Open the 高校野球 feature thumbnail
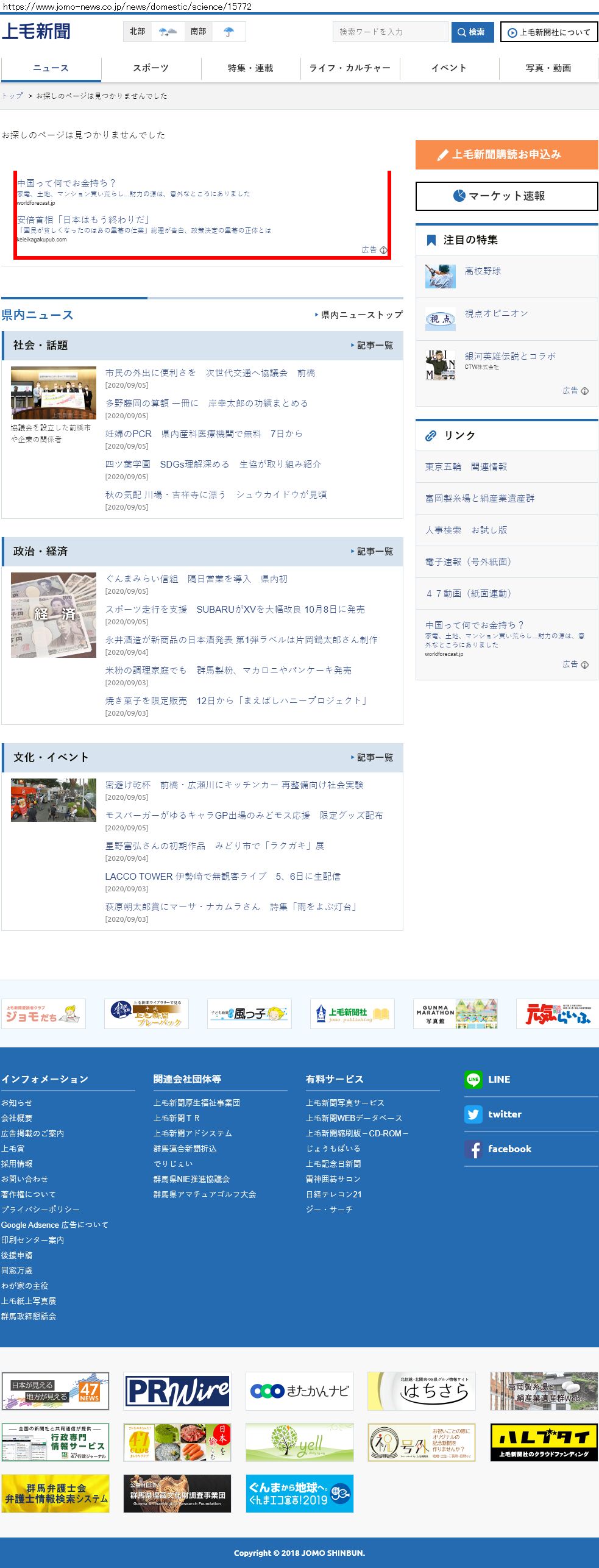The width and height of the screenshot is (599, 1568). coord(440,276)
